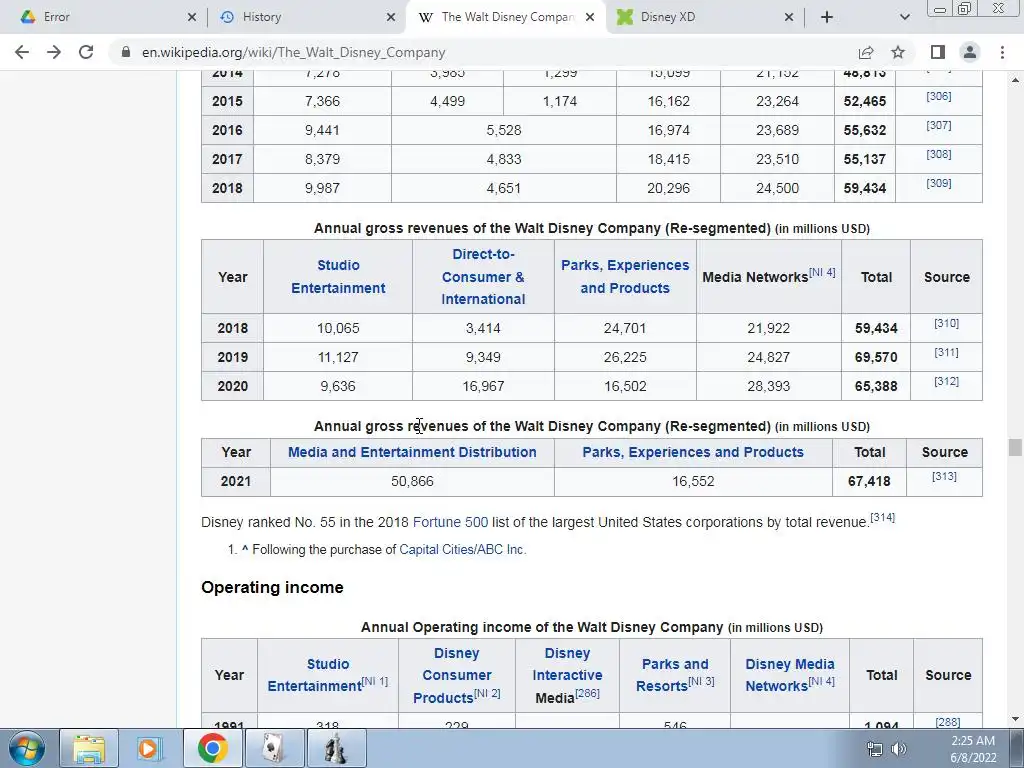The image size is (1024, 768).
Task: Open Google Chrome on the taskbar
Action: pyautogui.click(x=212, y=748)
